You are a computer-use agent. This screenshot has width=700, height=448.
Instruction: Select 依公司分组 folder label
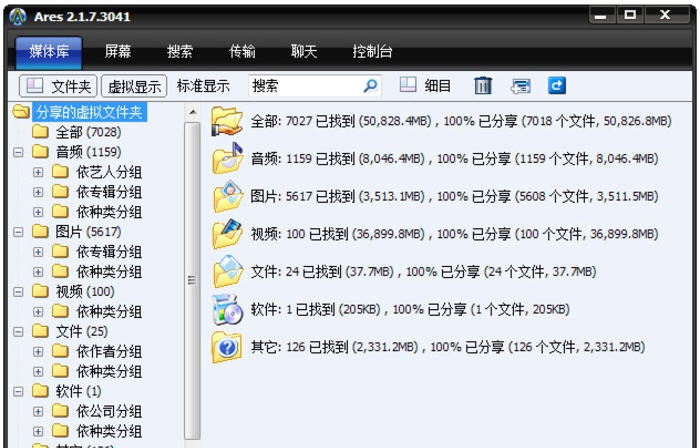point(109,411)
